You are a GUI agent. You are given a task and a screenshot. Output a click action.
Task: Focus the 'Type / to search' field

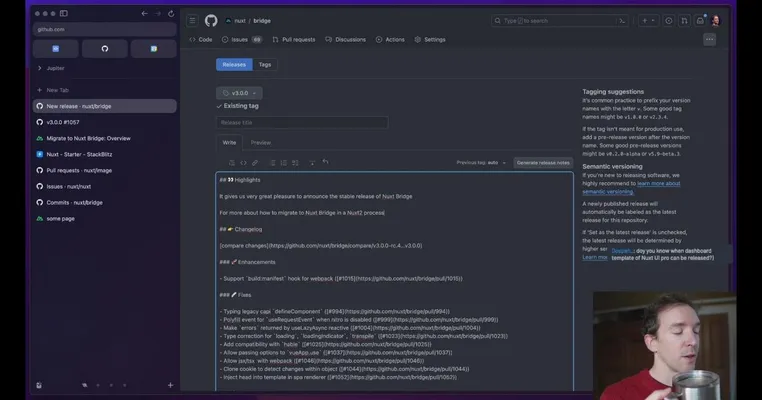[554, 21]
